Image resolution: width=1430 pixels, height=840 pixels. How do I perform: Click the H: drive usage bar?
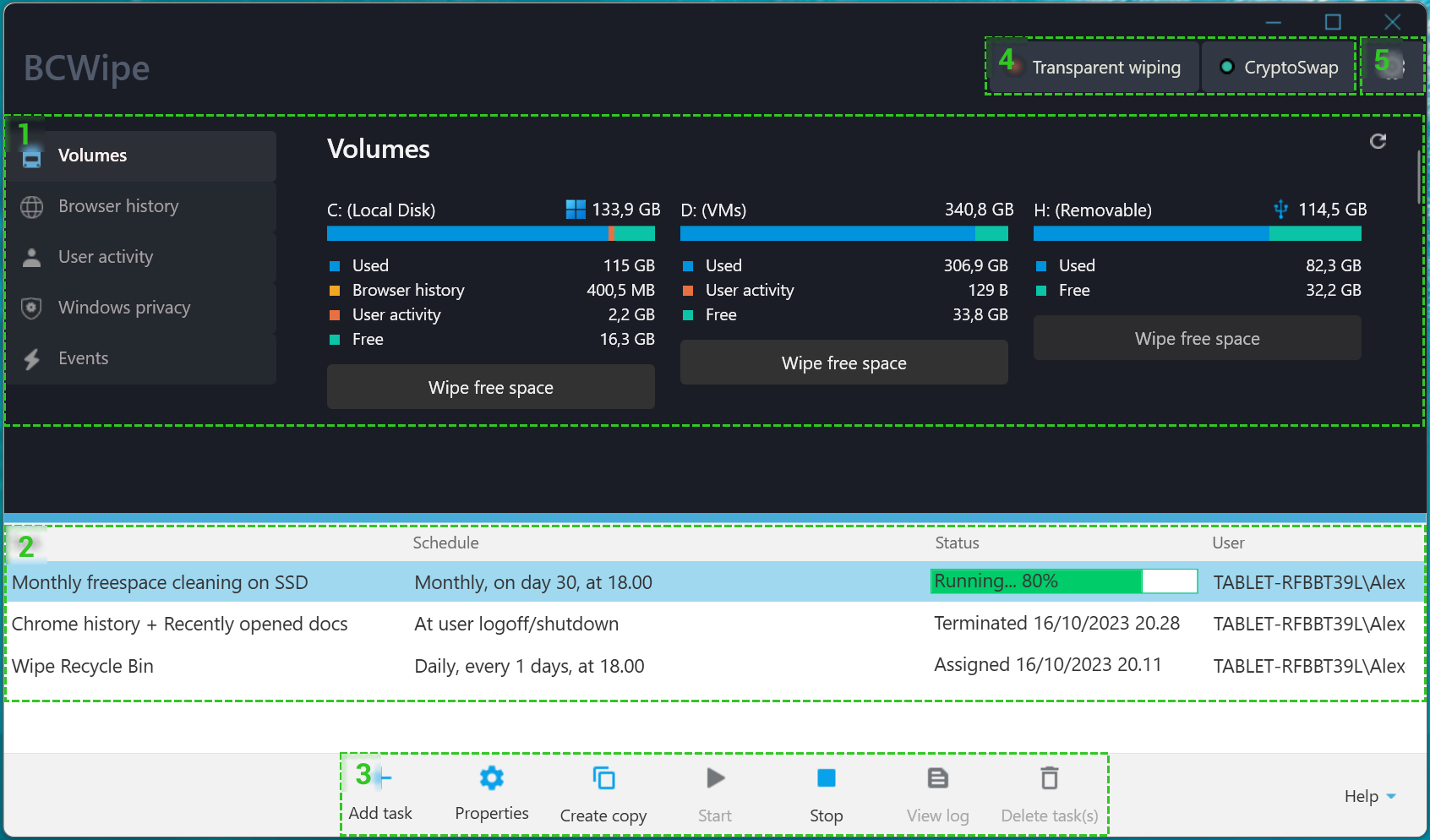click(x=1198, y=233)
